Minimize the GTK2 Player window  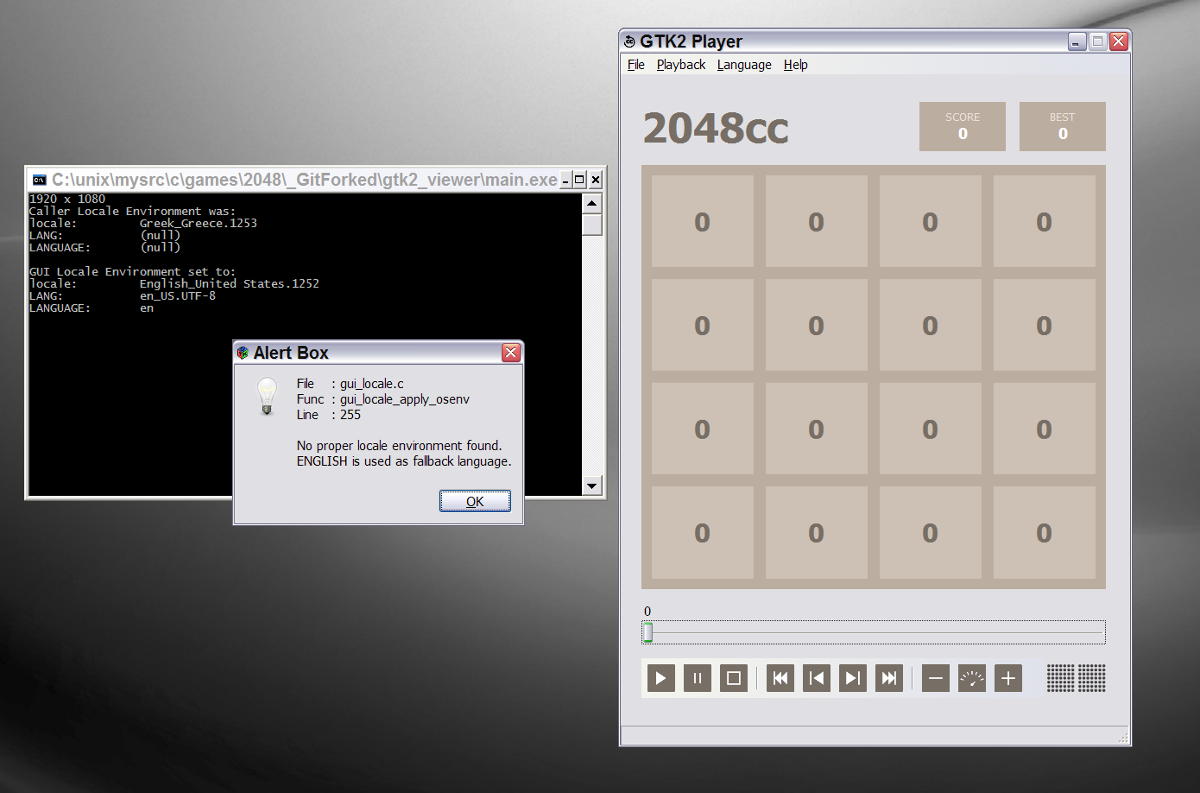(x=1076, y=42)
